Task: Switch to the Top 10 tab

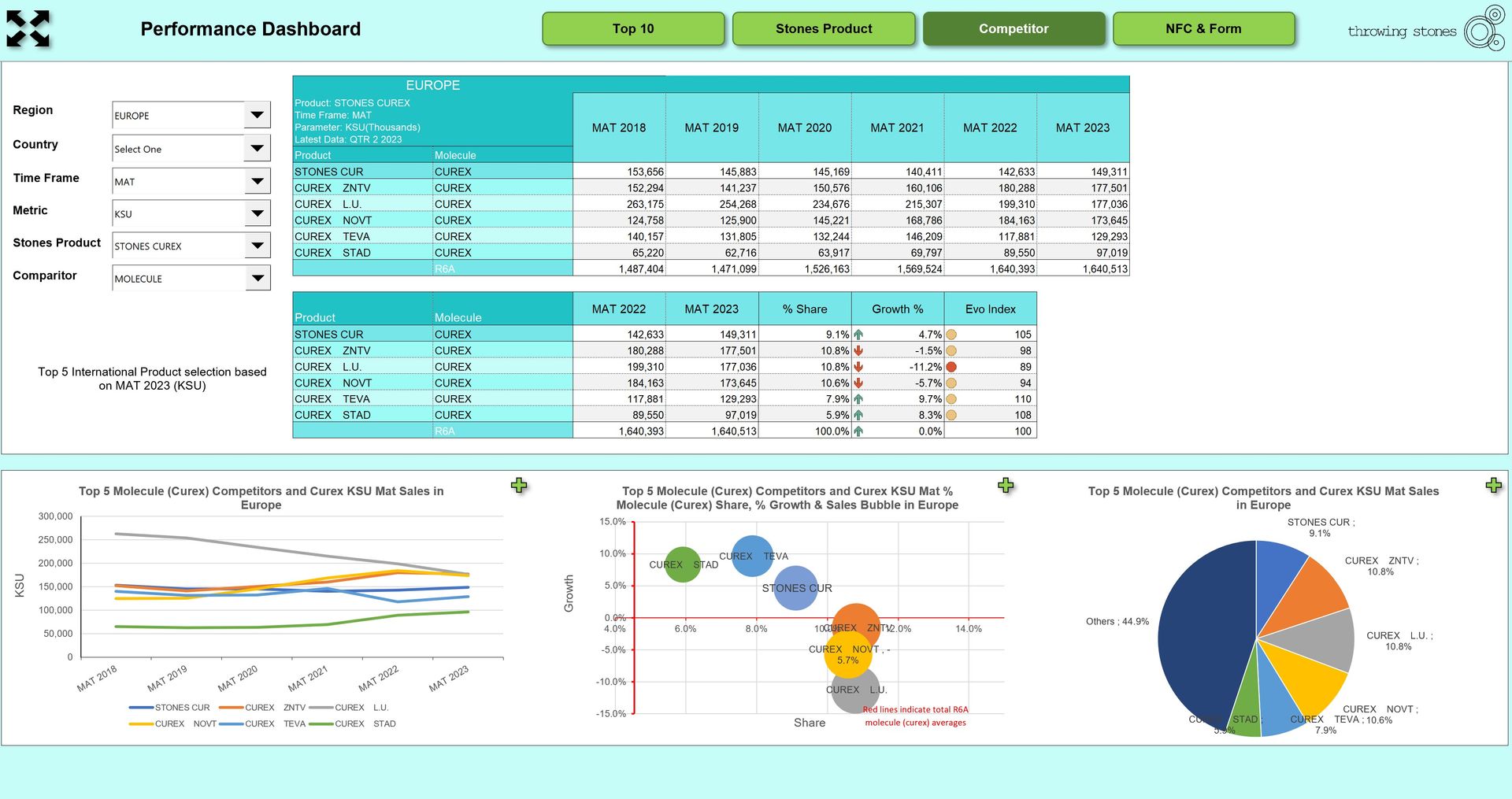Action: [633, 29]
